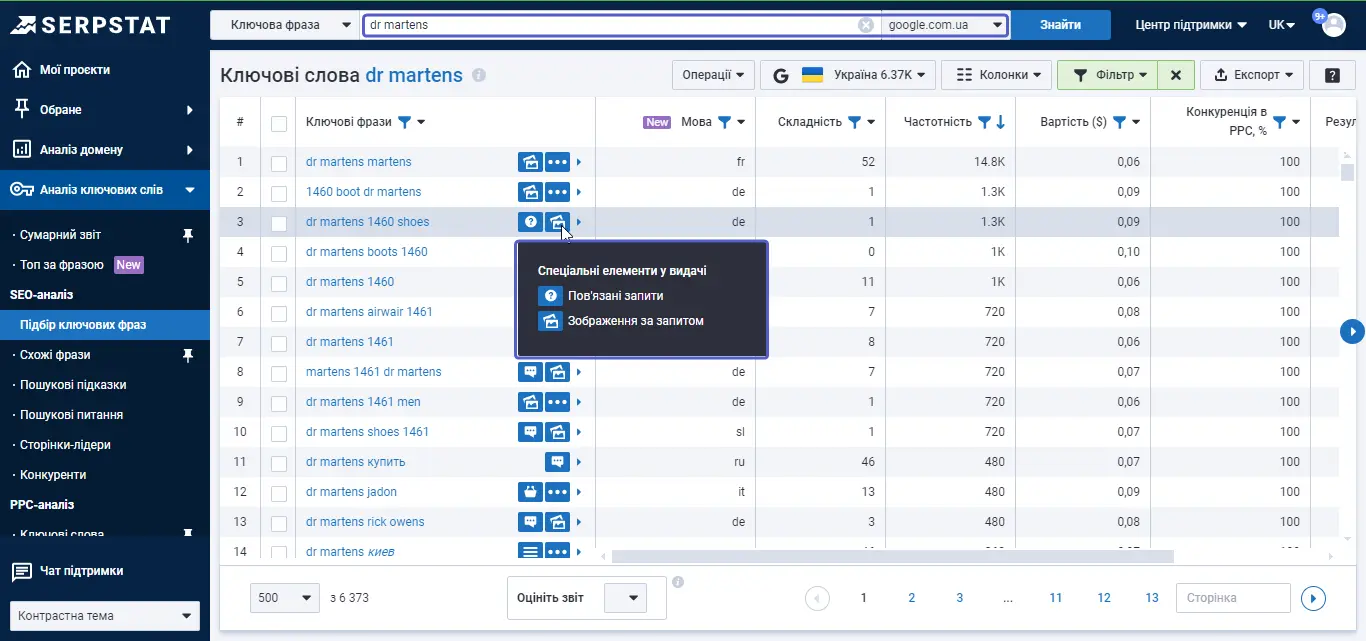Check the box for dr martens jadon row

click(279, 493)
